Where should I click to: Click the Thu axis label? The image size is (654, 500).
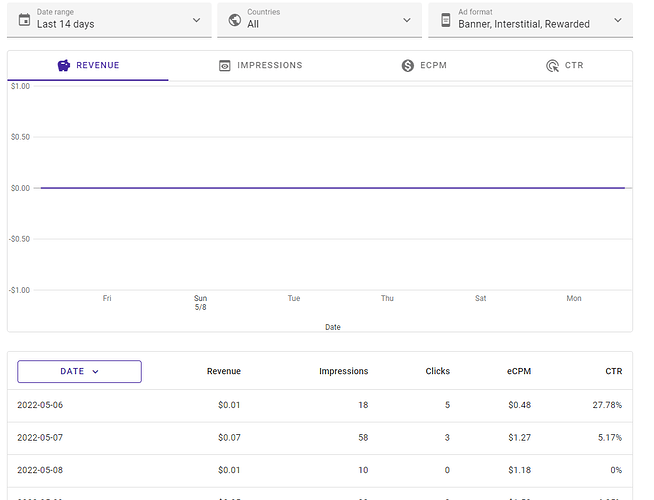click(x=387, y=298)
